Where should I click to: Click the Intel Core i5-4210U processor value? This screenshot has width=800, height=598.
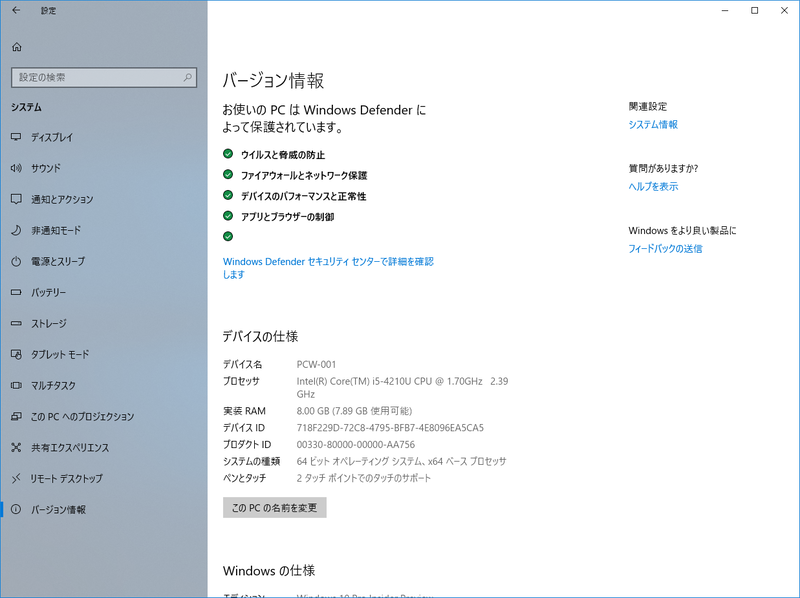[402, 387]
